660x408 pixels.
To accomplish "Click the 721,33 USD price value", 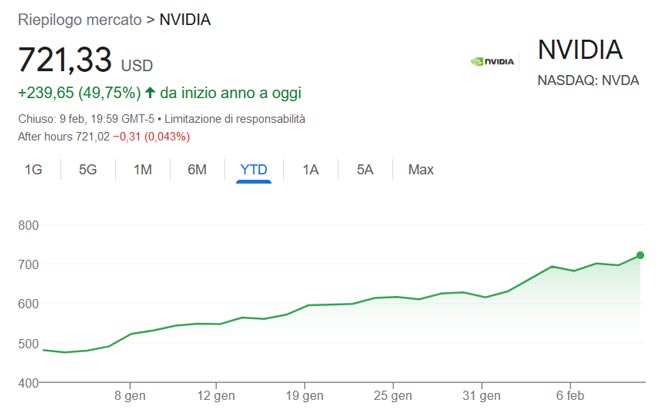I will 66,60.
